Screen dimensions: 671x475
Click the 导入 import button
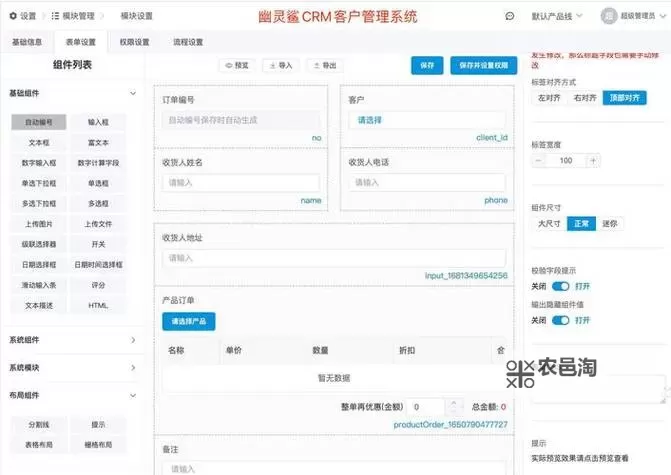coord(281,65)
